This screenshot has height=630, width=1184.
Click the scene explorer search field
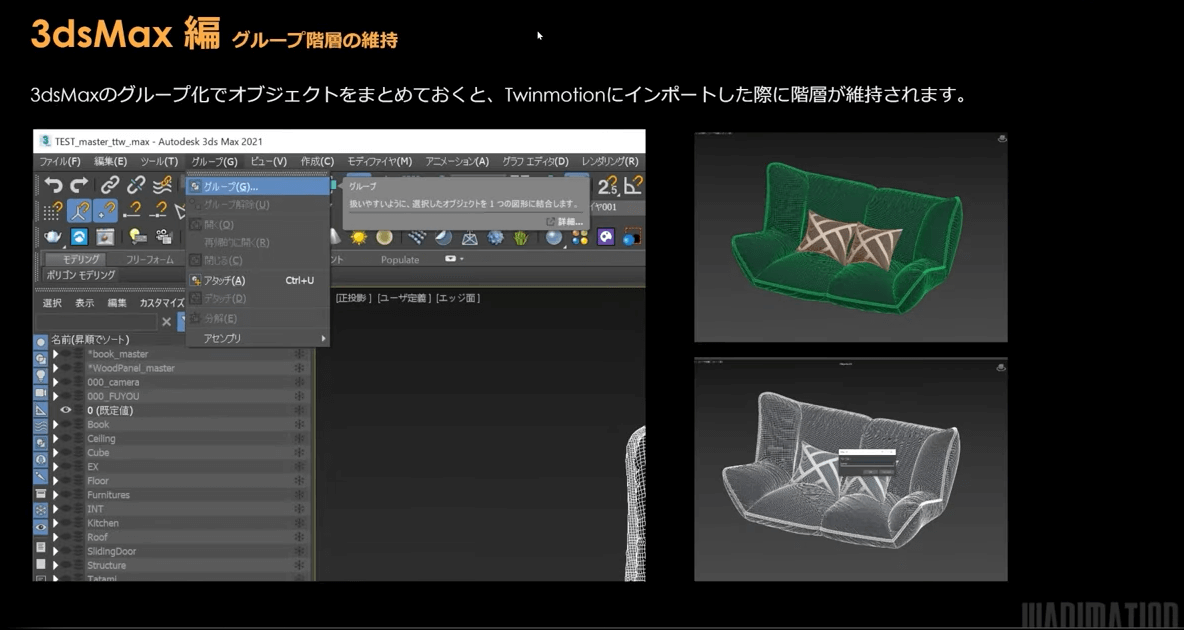click(97, 322)
